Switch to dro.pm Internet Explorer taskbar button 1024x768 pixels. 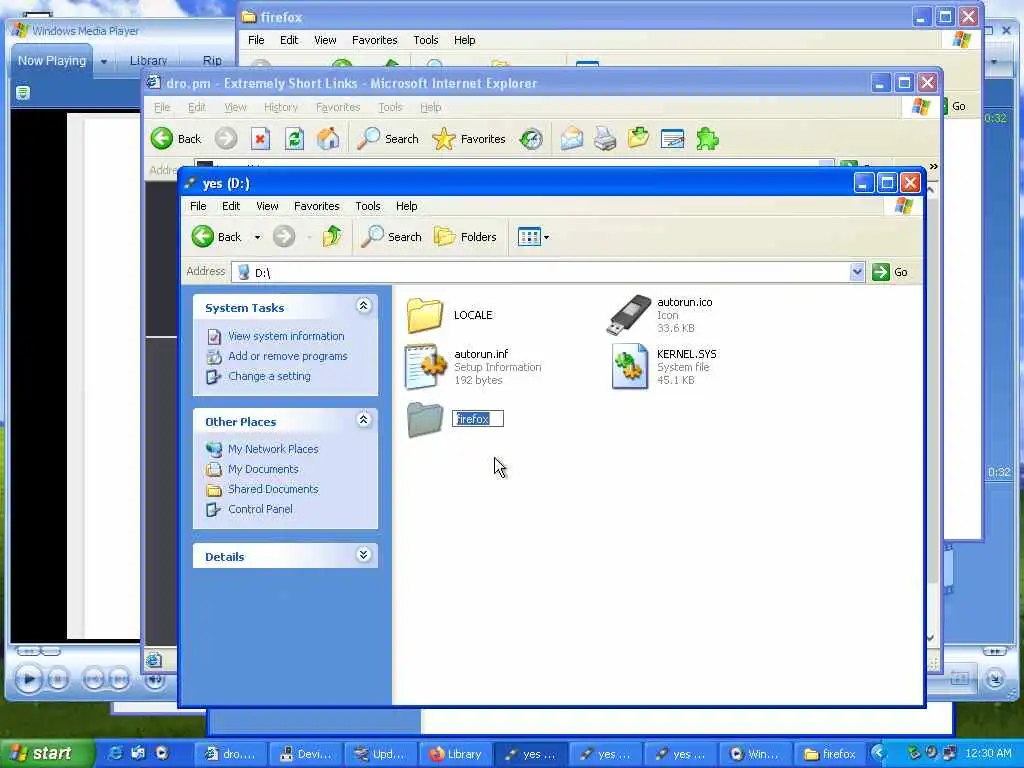[x=231, y=754]
